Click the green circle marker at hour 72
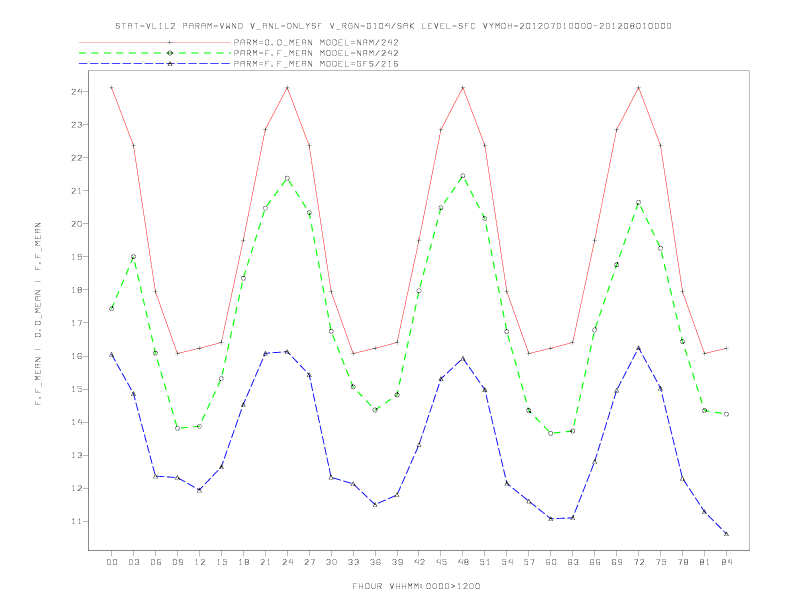 click(x=638, y=202)
